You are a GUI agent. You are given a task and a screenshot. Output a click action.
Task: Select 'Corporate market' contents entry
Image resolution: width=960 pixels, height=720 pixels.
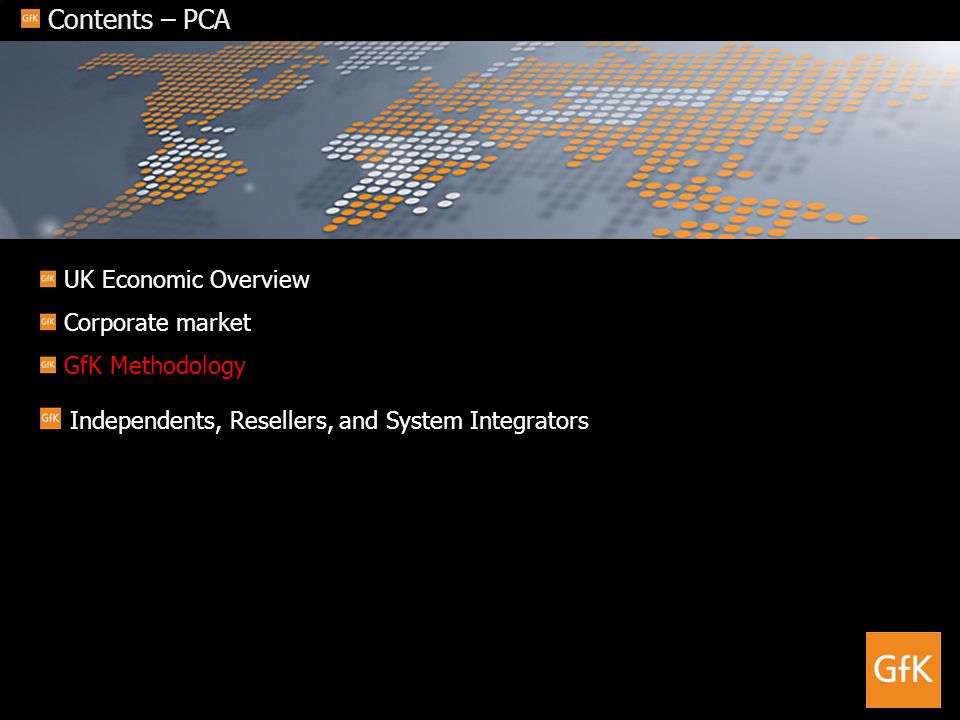click(x=157, y=323)
